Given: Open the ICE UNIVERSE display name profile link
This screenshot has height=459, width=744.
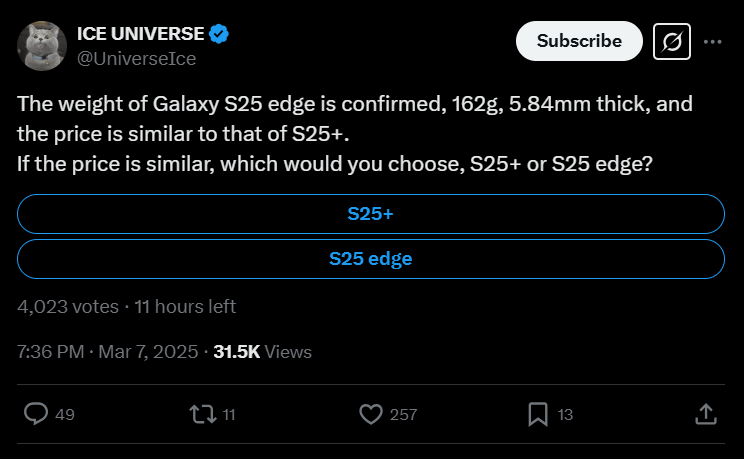Looking at the screenshot, I should pyautogui.click(x=140, y=34).
